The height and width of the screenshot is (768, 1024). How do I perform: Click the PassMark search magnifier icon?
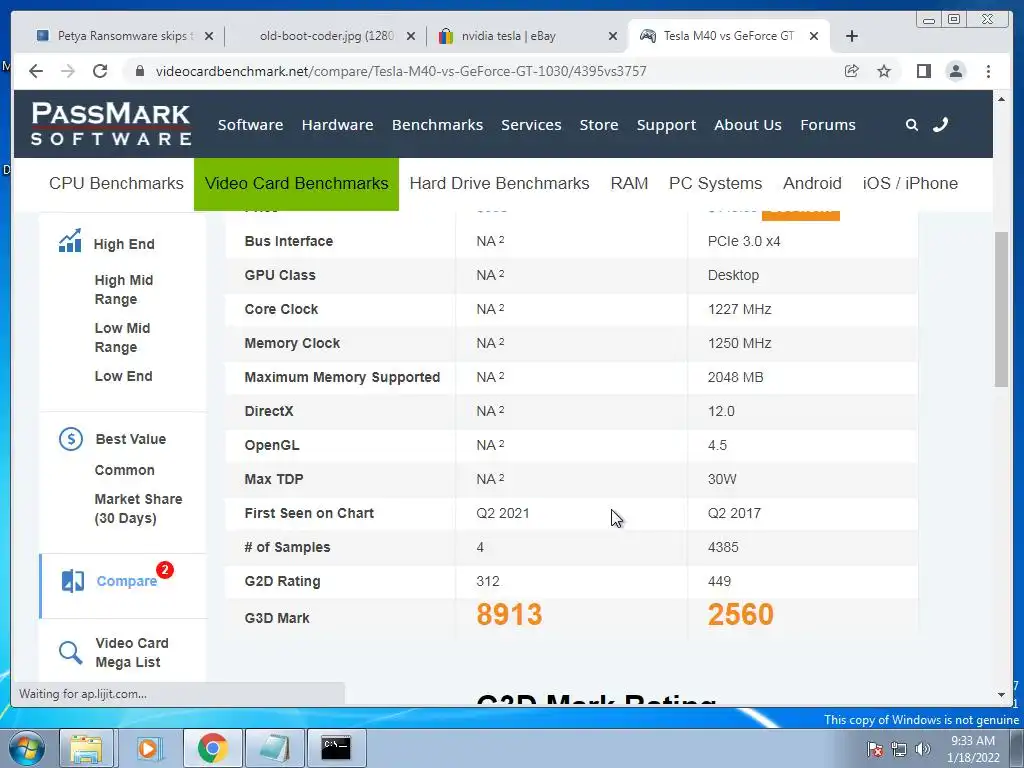point(912,125)
